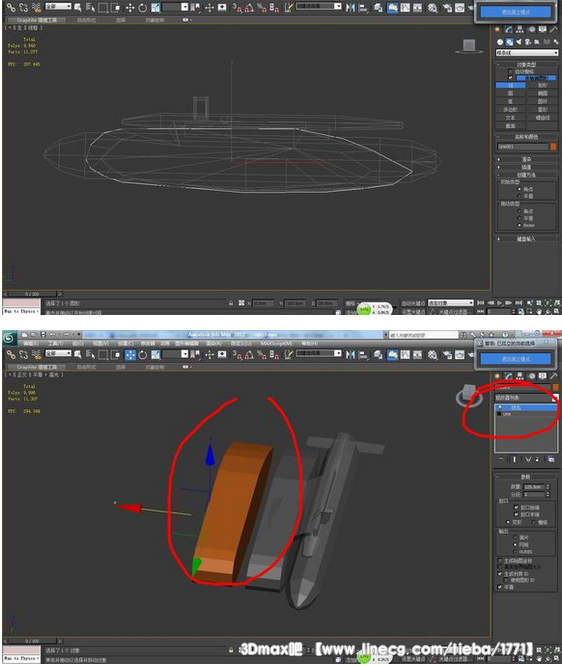This screenshot has width=562, height=666.
Task: Open 全部 selection filter dropdown in top toolbar
Action: [x=58, y=6]
